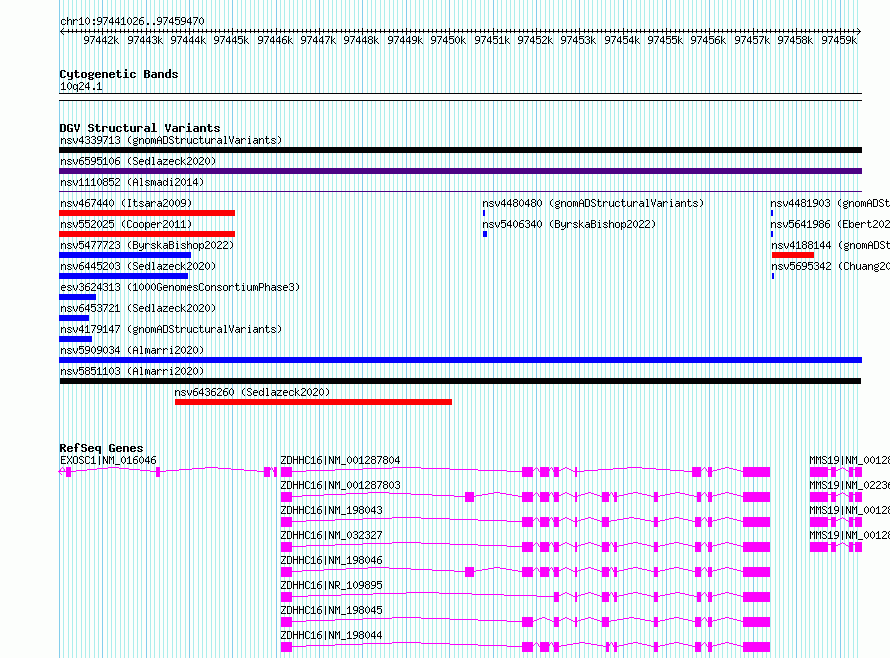Open the nsv6445203 (Sedlazeck2020) variant label

point(138,266)
